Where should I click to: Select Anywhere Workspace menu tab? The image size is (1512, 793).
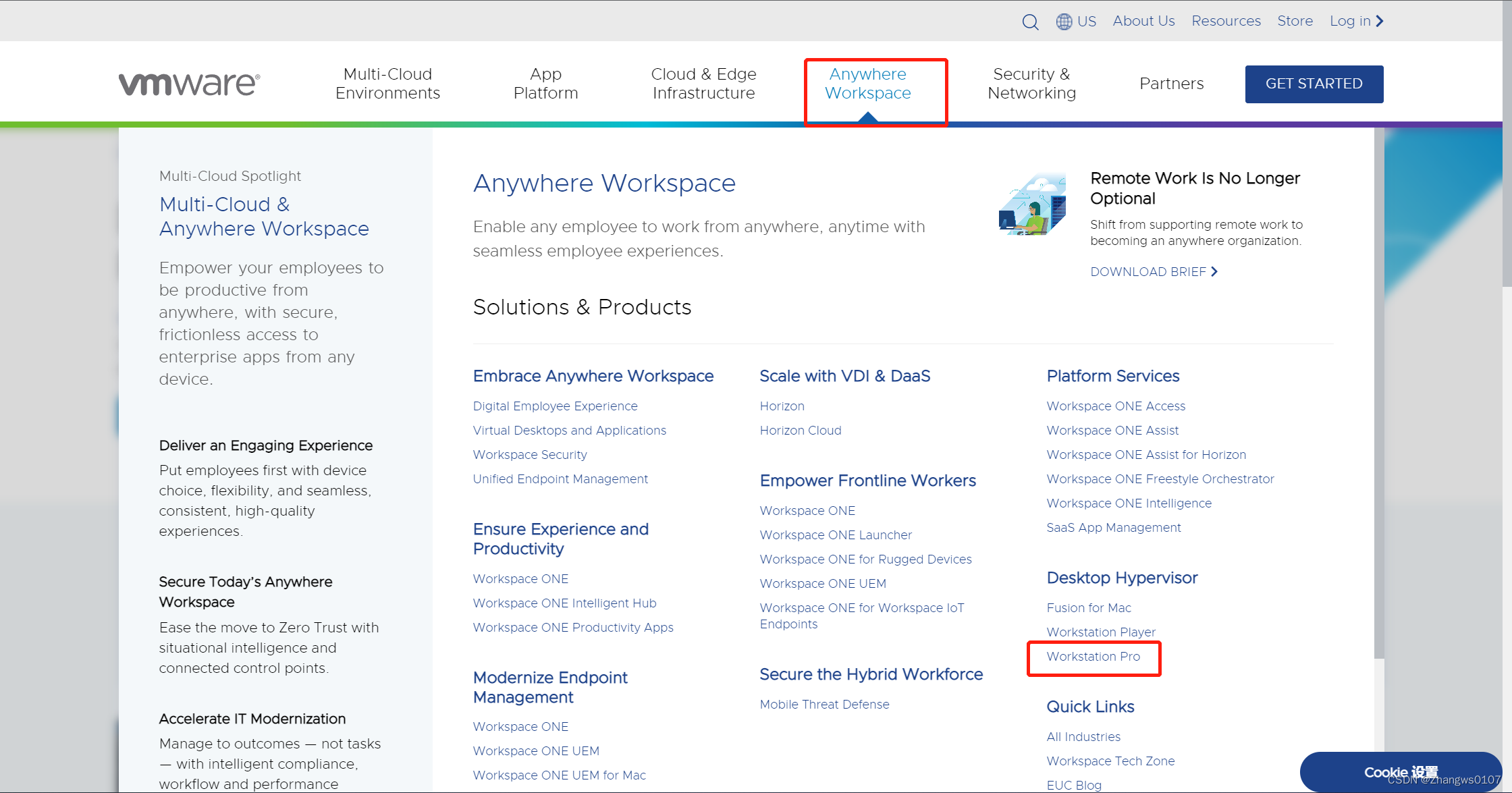[x=868, y=84]
